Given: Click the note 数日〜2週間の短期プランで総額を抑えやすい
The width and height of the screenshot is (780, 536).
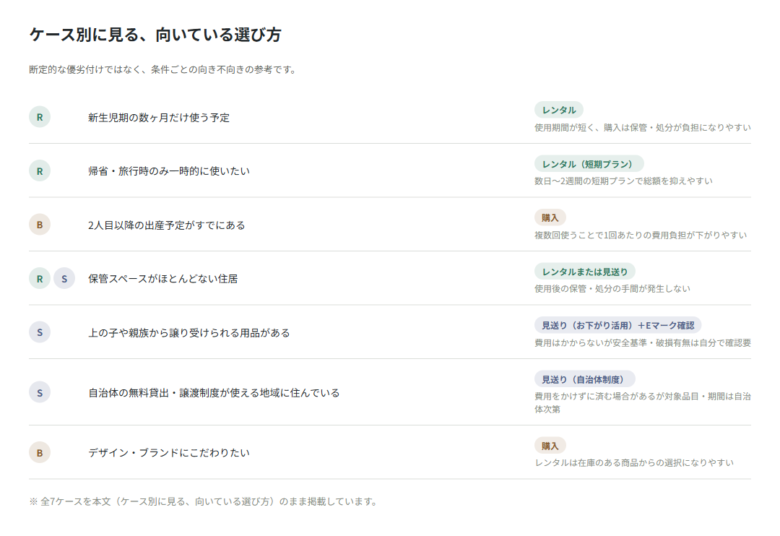Looking at the screenshot, I should (x=623, y=181).
